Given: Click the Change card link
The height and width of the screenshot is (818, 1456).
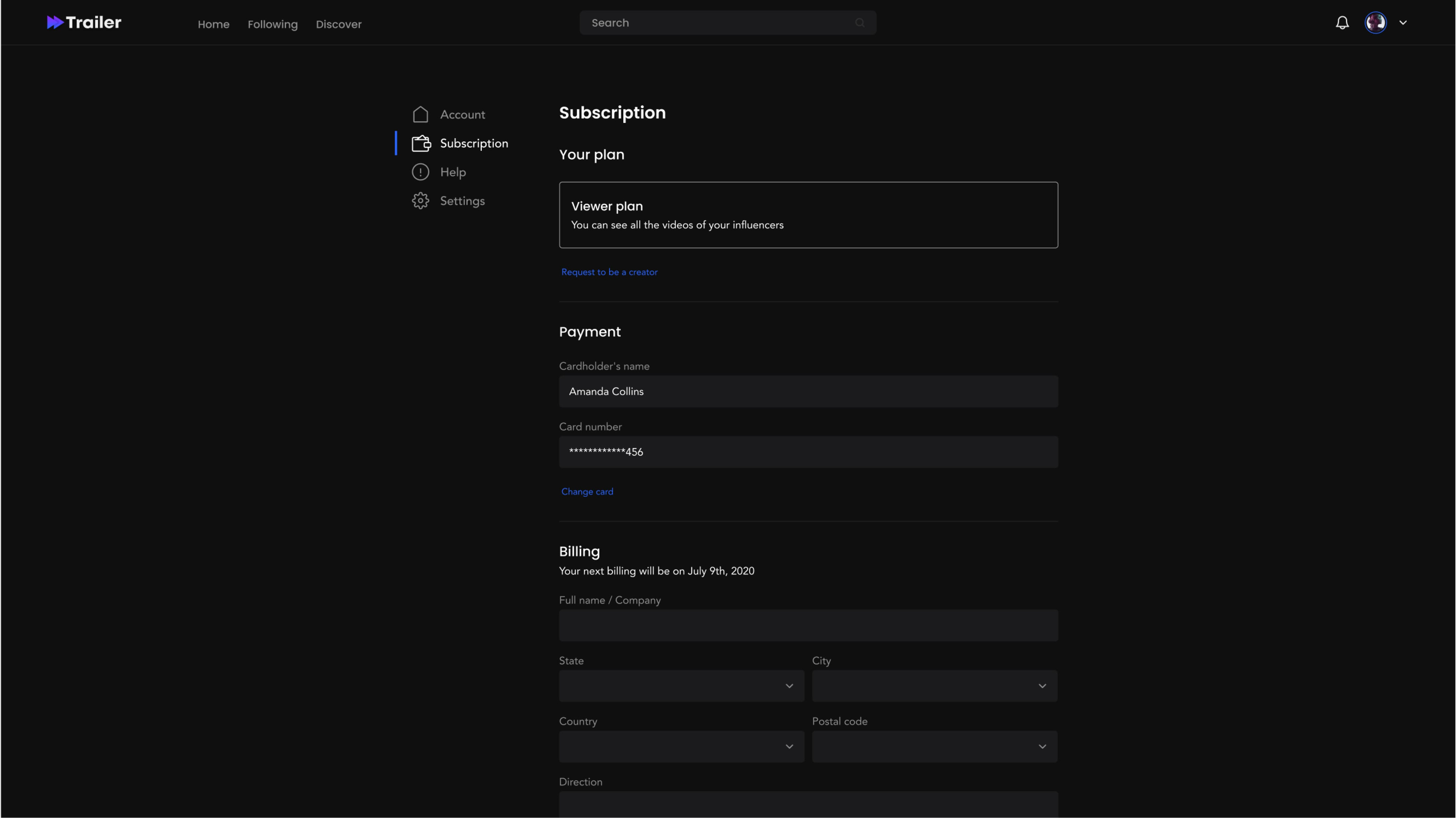Looking at the screenshot, I should tap(587, 492).
